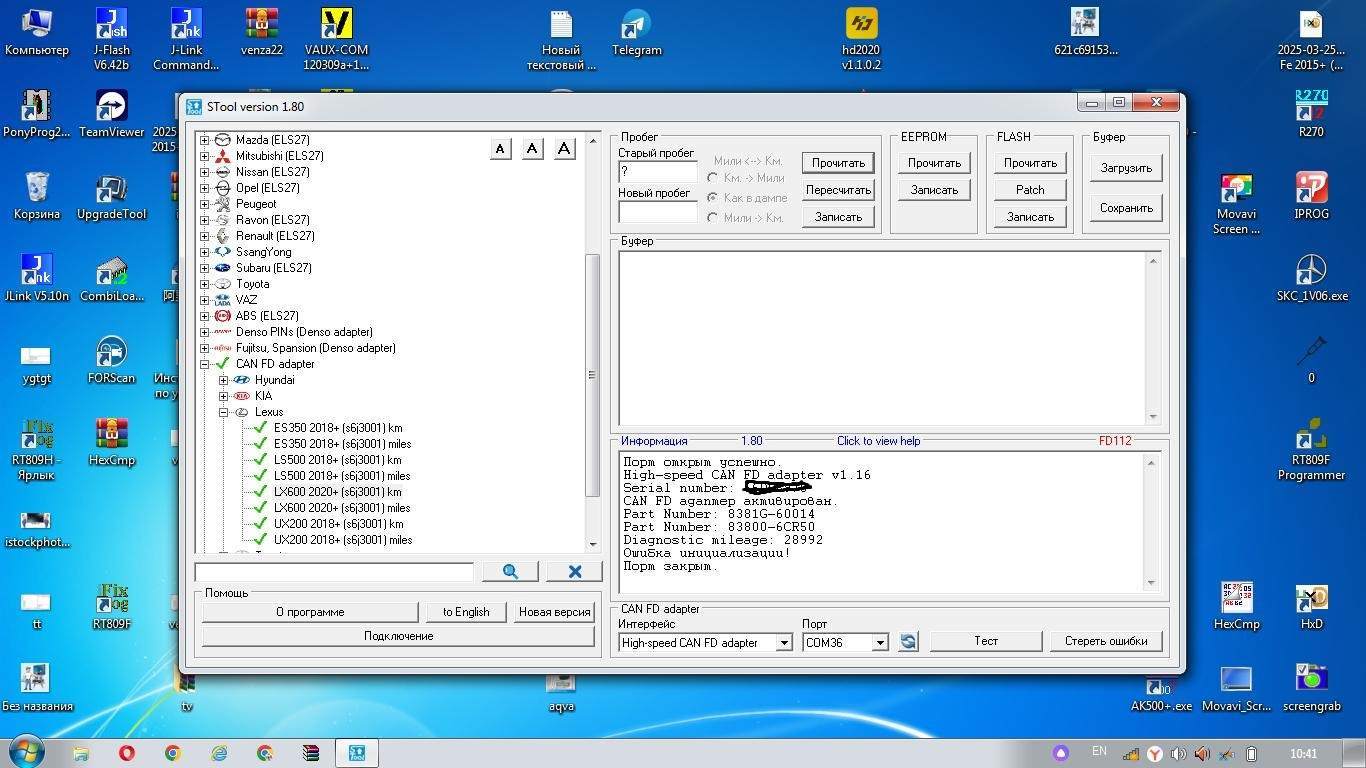The width and height of the screenshot is (1366, 768).
Task: Click the Opera icon in taskbar
Action: pos(127,753)
